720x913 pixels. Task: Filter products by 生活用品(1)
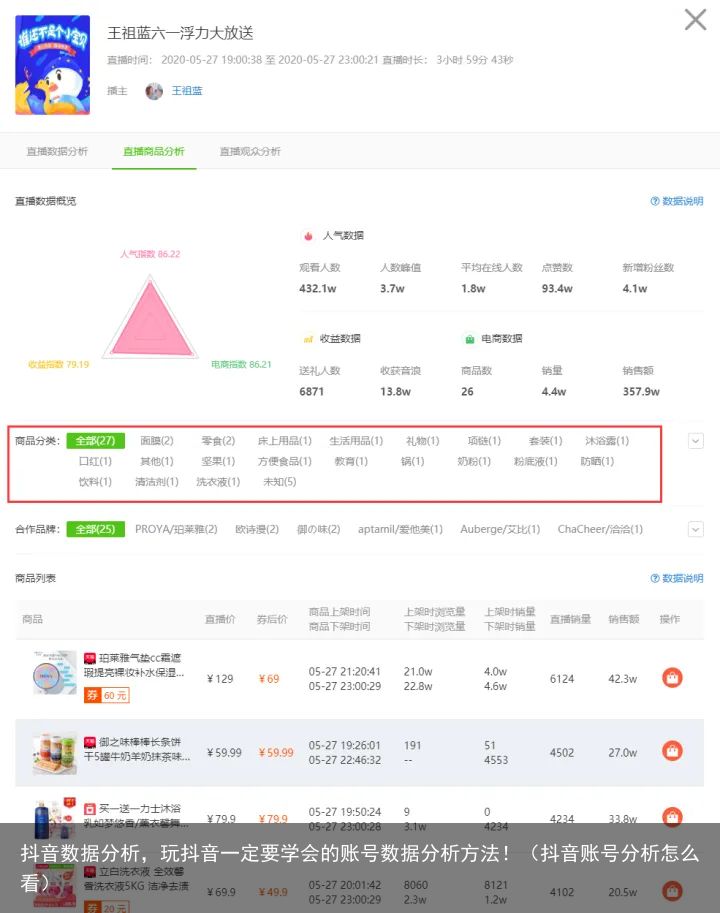point(356,441)
